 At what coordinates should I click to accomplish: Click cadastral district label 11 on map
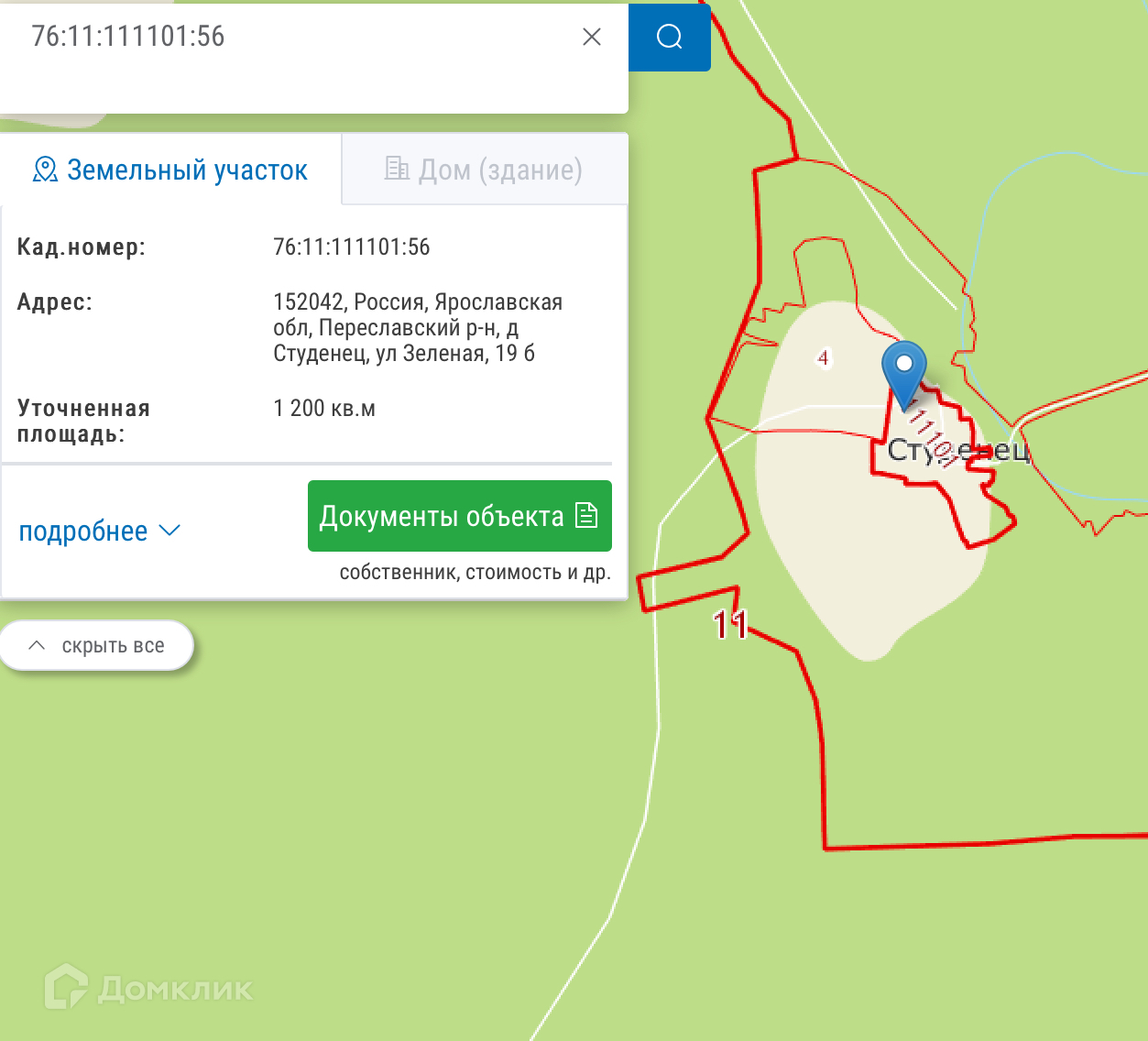coord(730,624)
